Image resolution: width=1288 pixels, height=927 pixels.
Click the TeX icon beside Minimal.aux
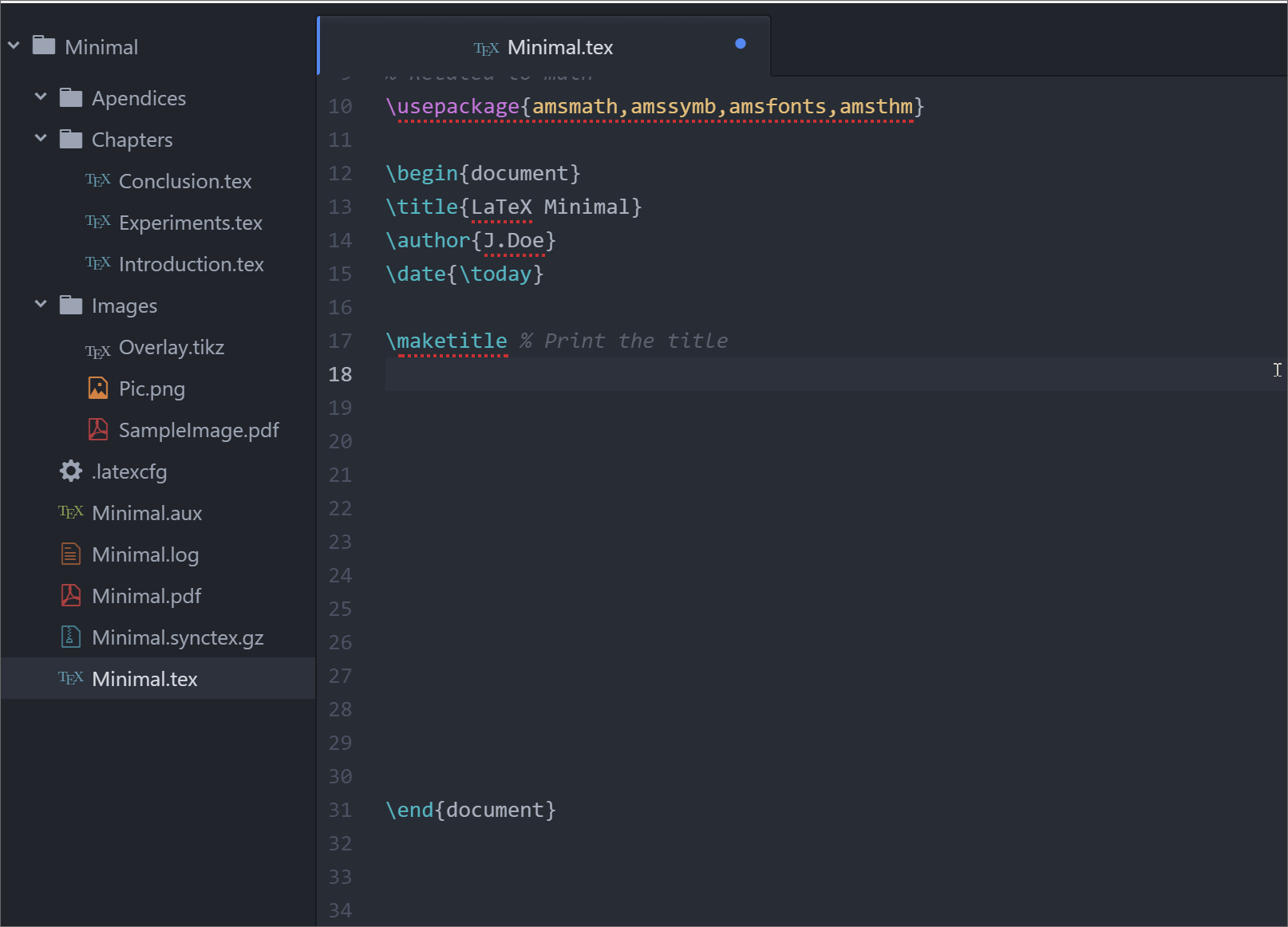[71, 512]
